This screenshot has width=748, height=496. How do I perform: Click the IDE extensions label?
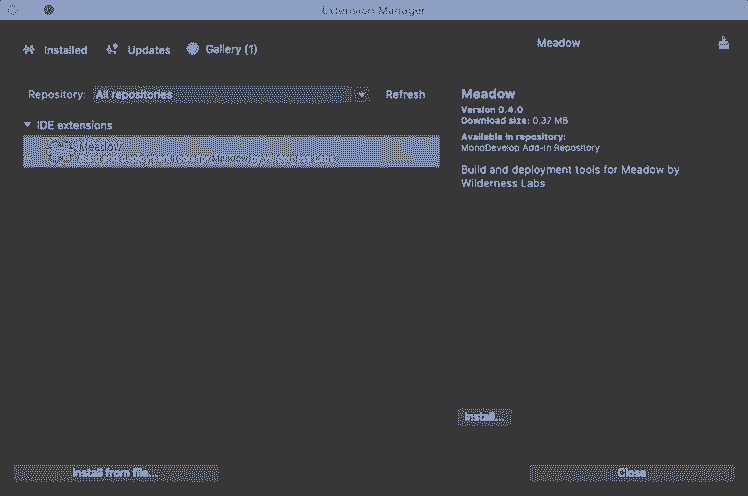pos(74,125)
